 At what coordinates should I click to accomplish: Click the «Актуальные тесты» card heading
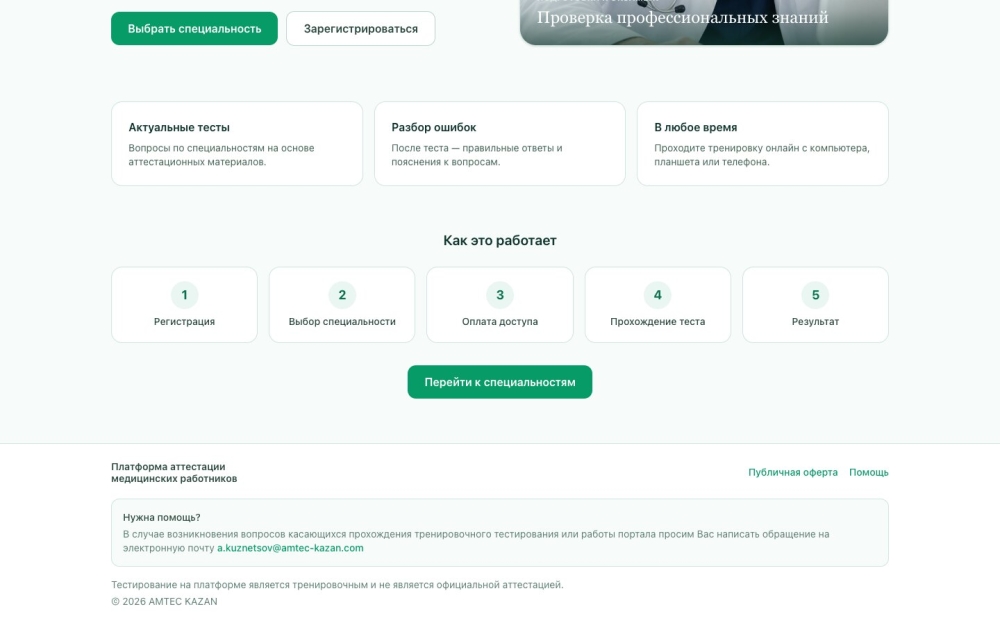coord(179,128)
